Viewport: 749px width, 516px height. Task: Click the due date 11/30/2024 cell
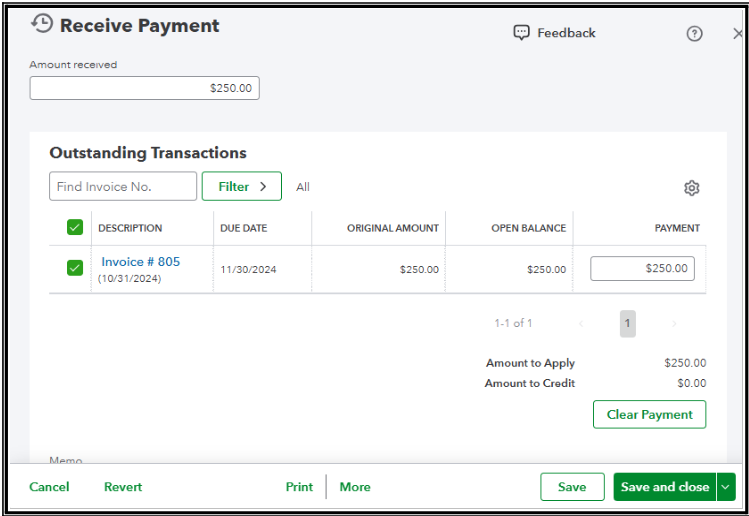(x=248, y=269)
